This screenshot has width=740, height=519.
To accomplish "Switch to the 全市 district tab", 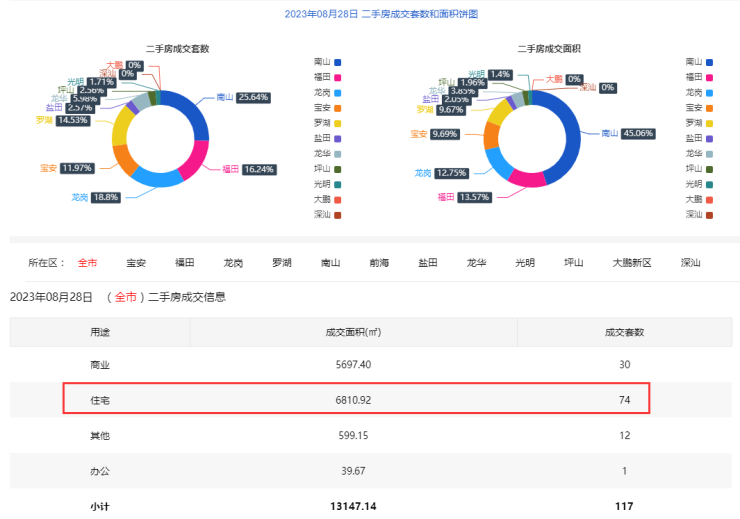I will [x=87, y=263].
